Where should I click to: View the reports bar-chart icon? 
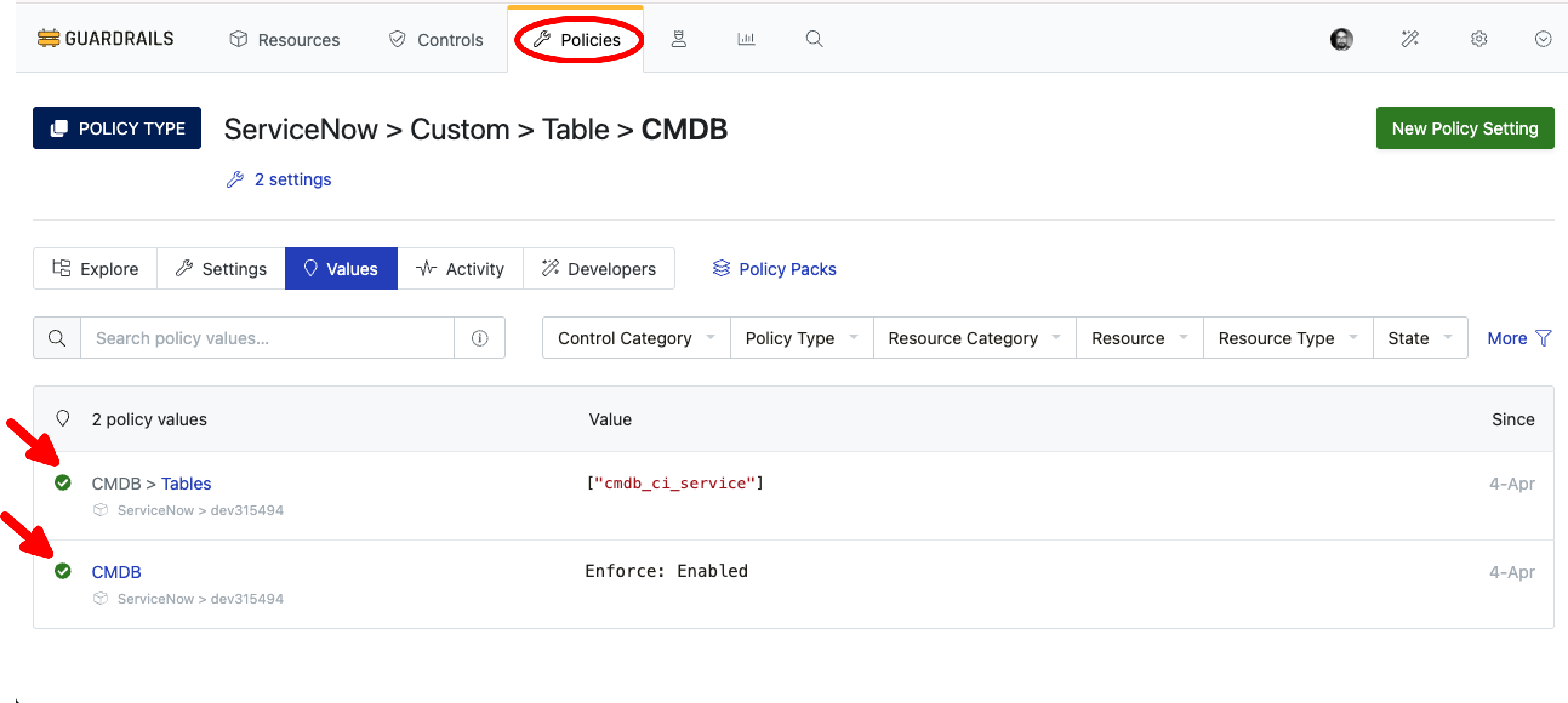click(746, 39)
